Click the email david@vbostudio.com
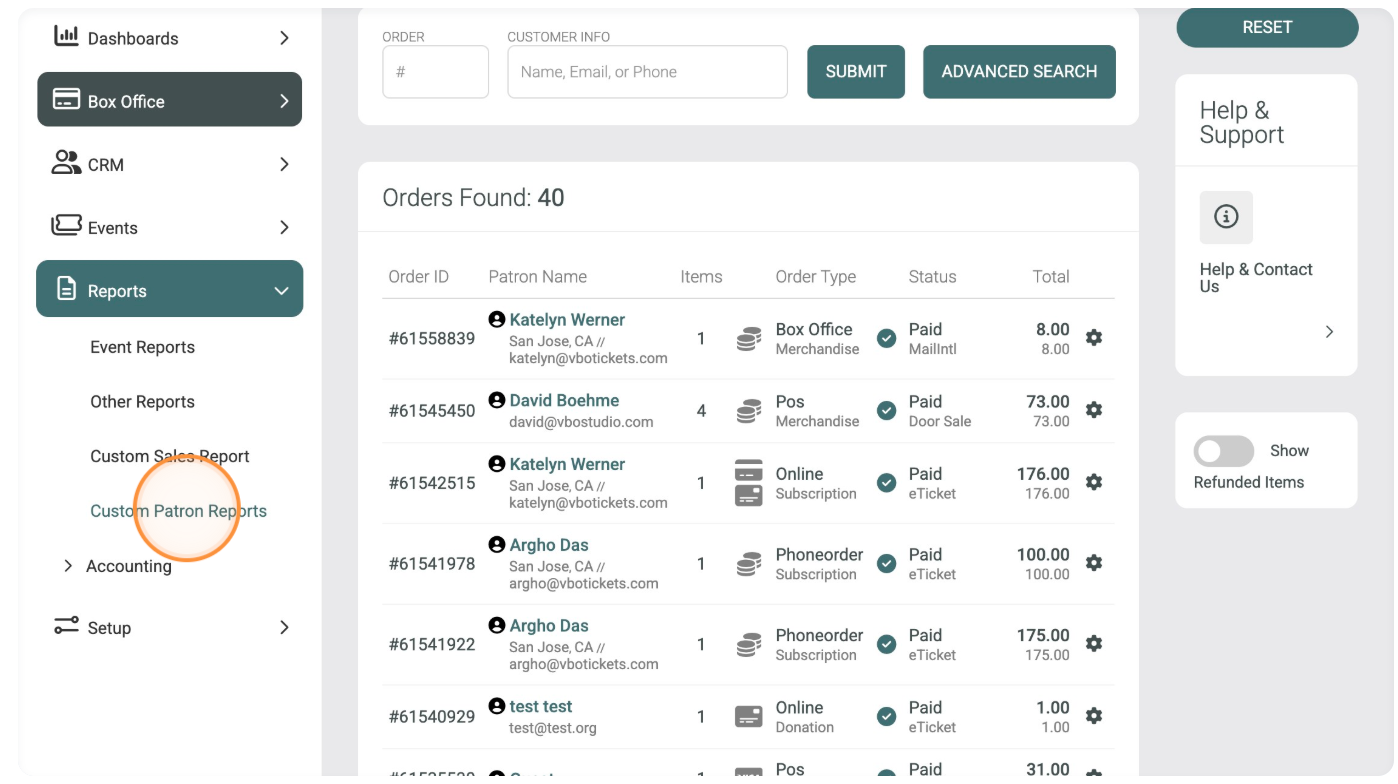 581,422
